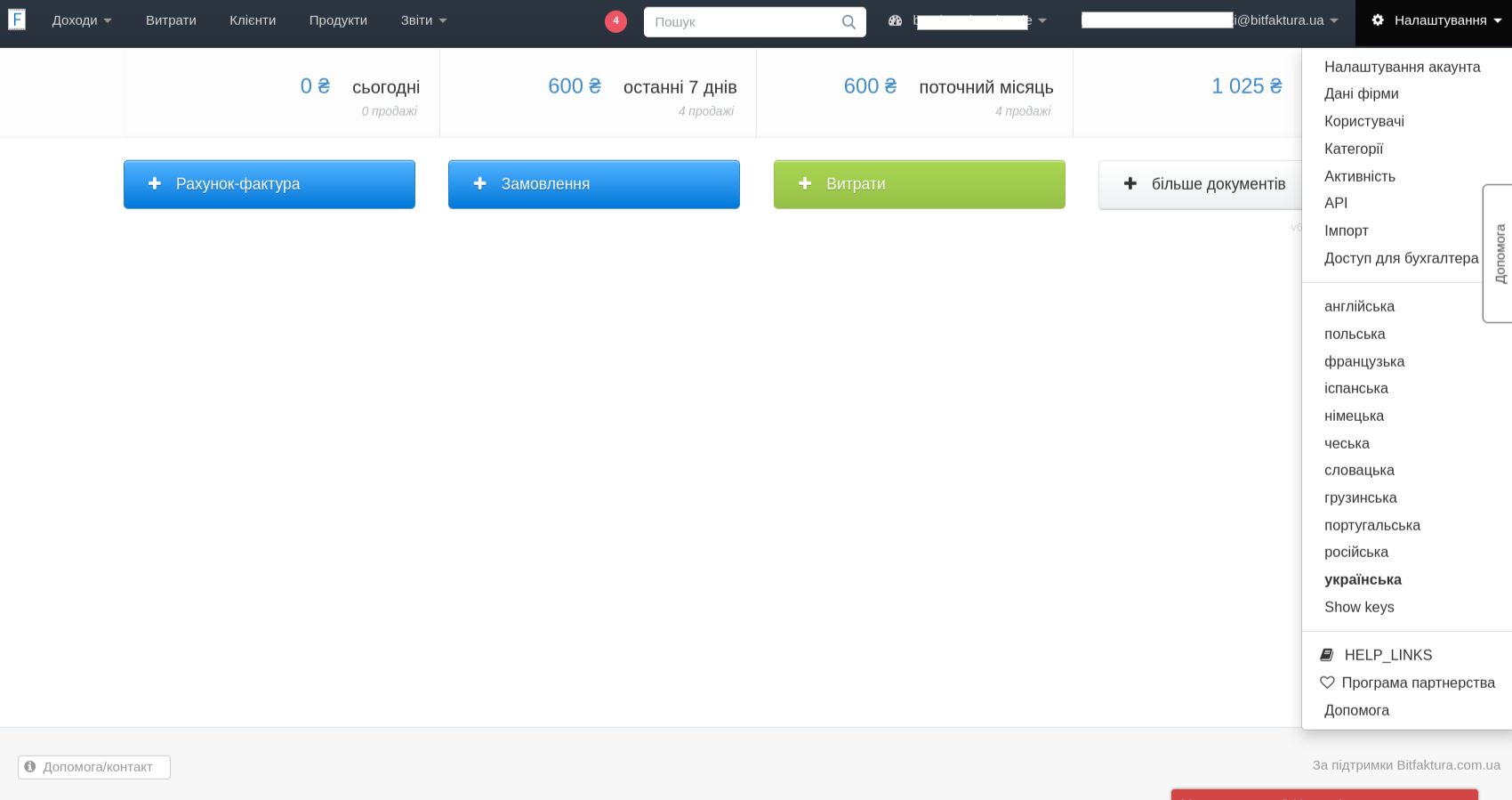Click the Допомога/контакт footer button
Screen dimensions: 1512x800
pyautogui.click(x=94, y=767)
